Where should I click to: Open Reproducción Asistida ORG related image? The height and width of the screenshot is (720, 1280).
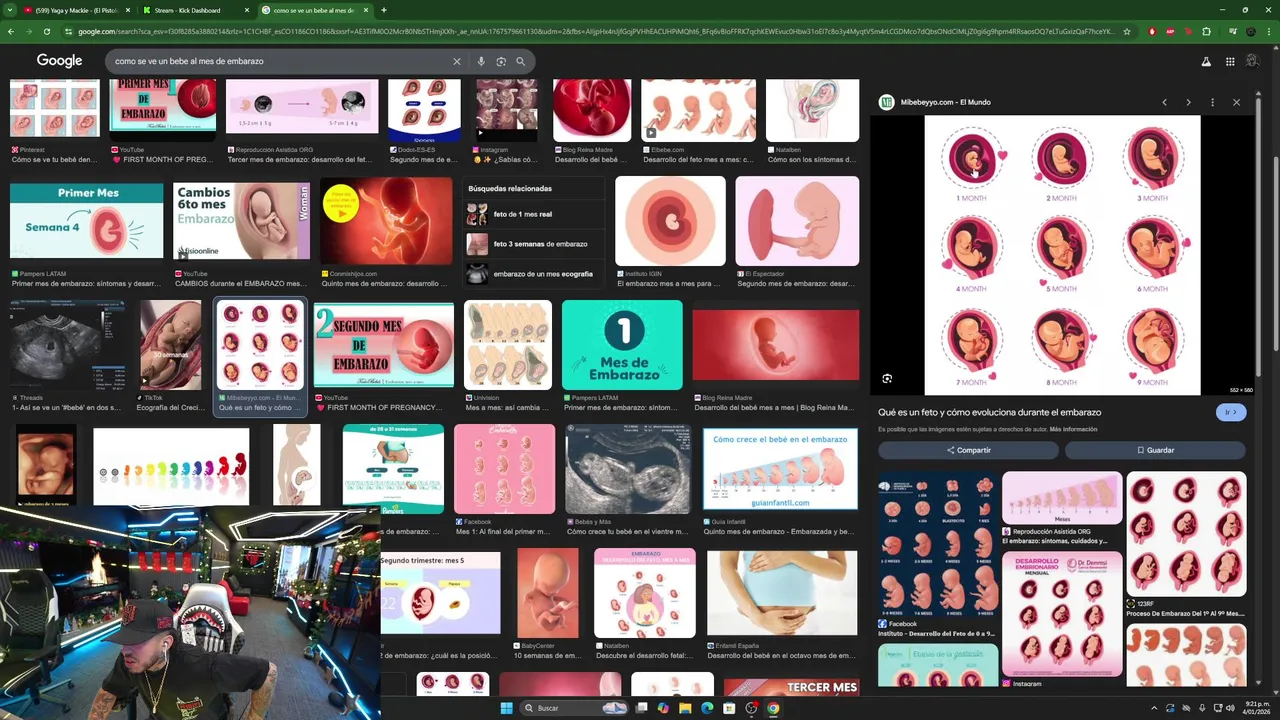pos(1062,498)
